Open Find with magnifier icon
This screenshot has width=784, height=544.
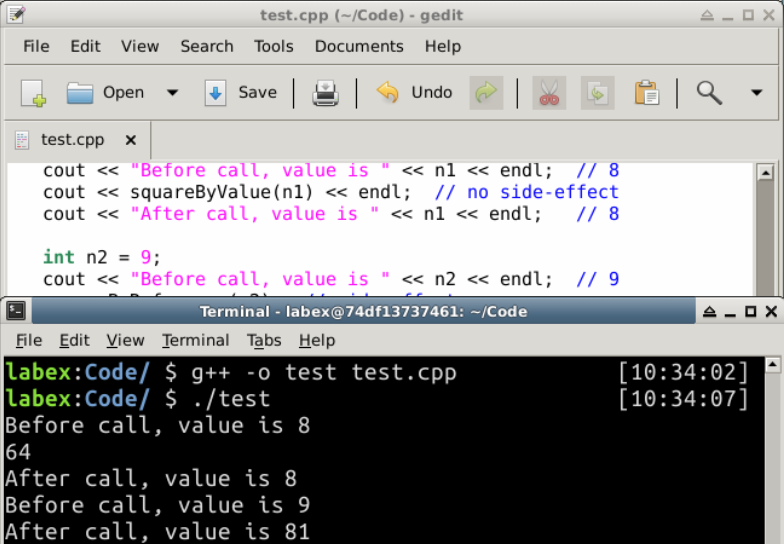709,93
